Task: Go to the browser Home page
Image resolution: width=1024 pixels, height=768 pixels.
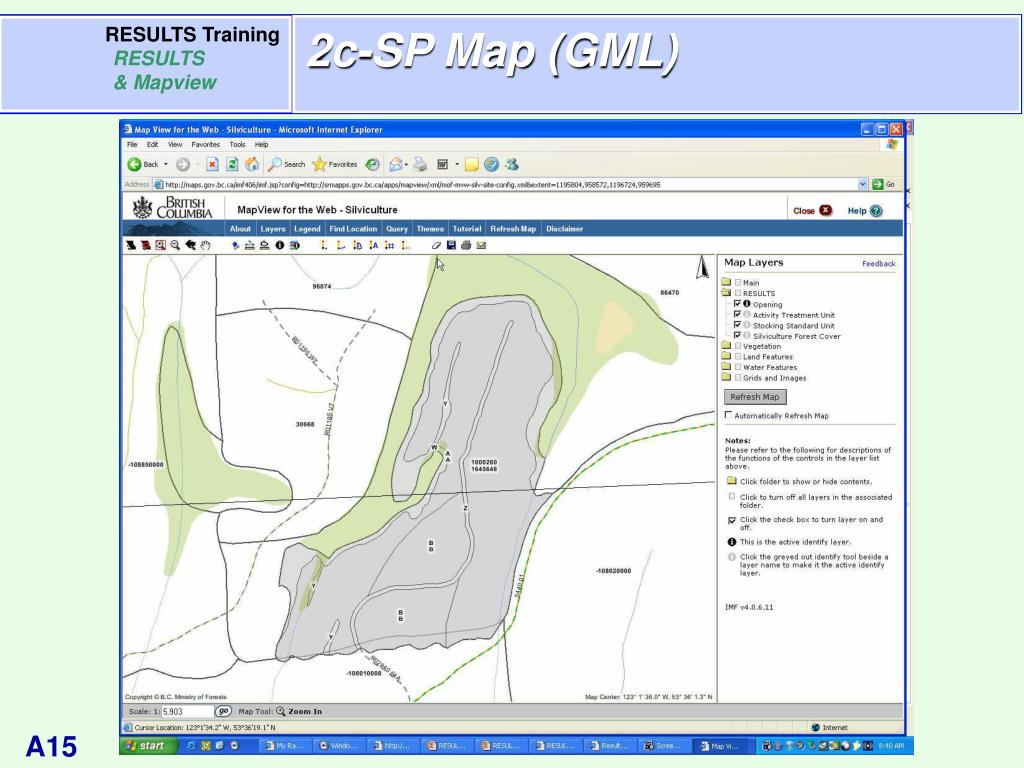Action: (x=252, y=165)
